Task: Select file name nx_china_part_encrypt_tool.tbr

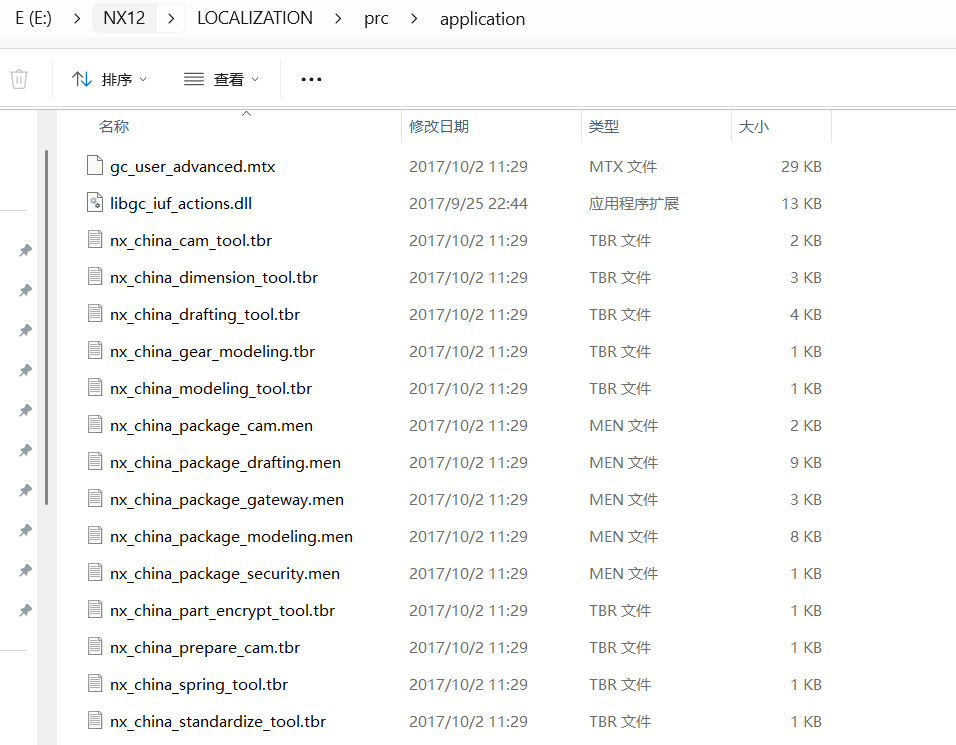Action: (x=223, y=611)
